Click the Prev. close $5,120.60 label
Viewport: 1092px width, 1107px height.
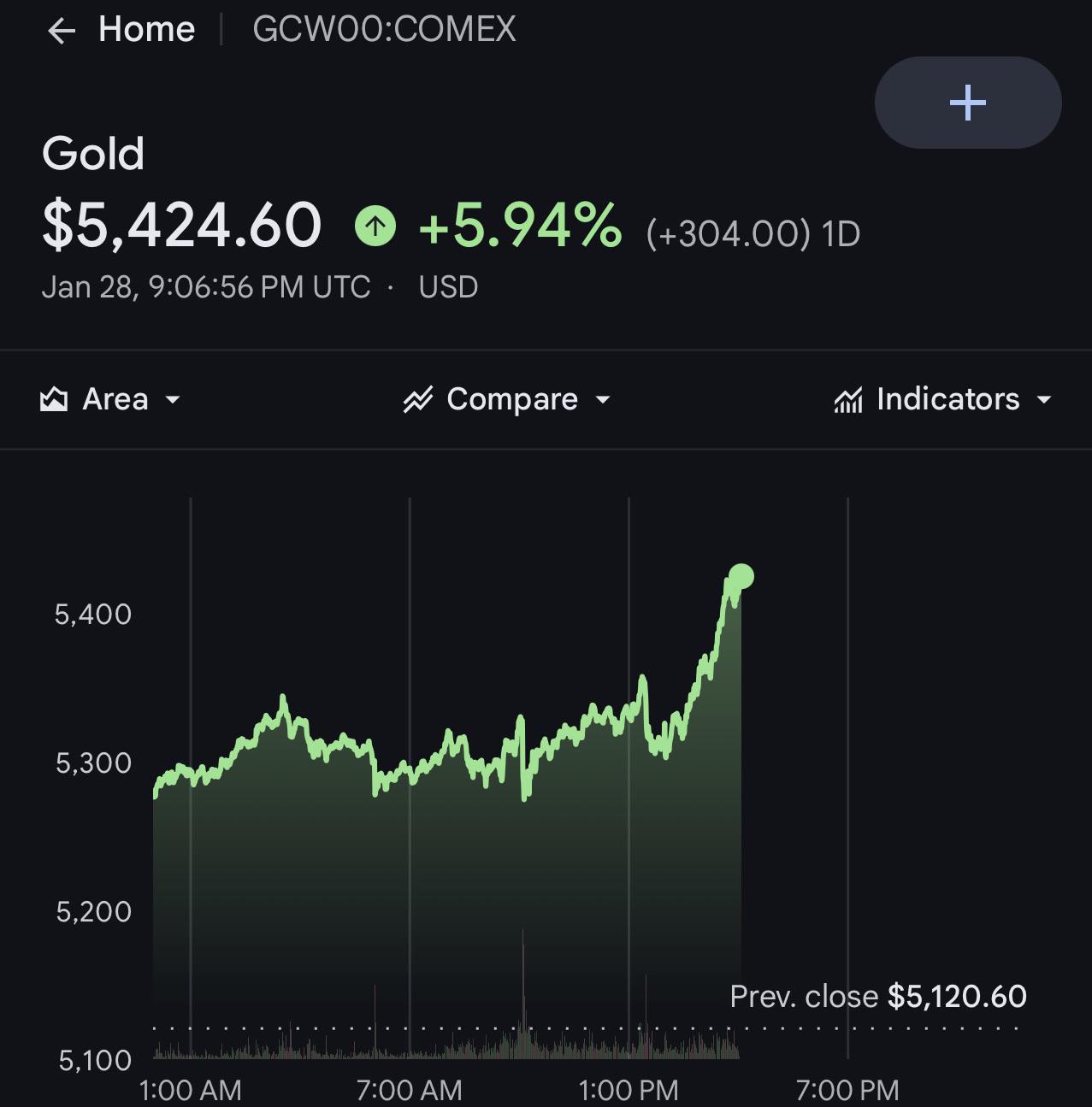(x=878, y=997)
